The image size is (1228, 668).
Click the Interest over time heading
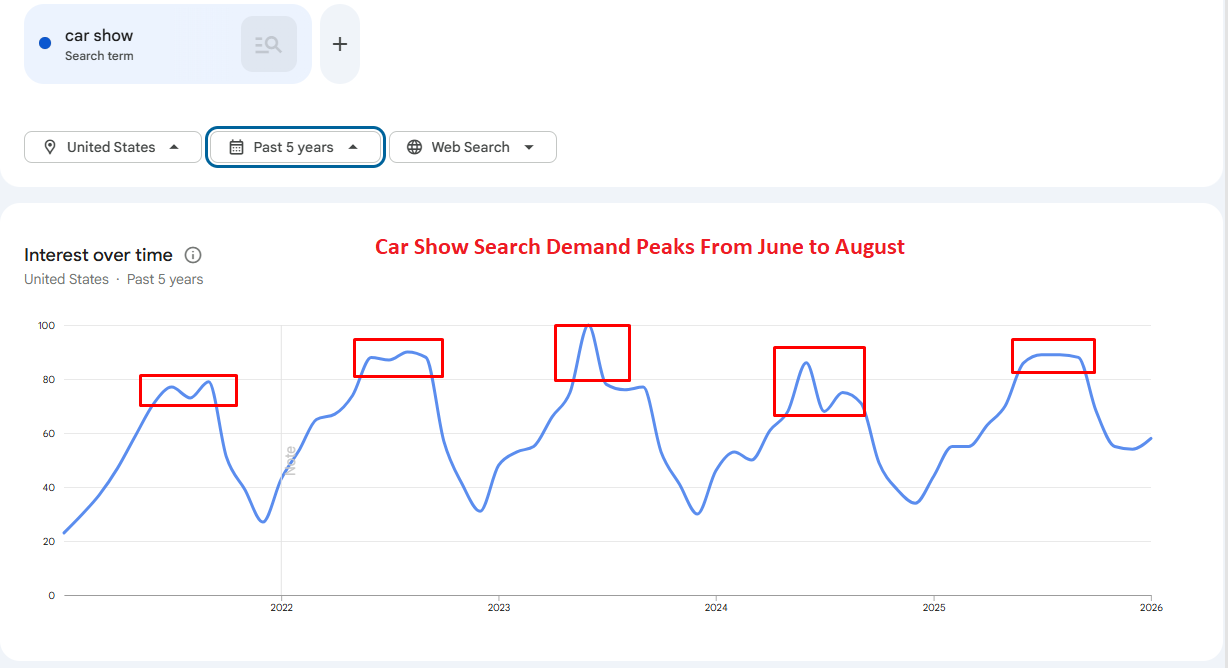[x=98, y=255]
